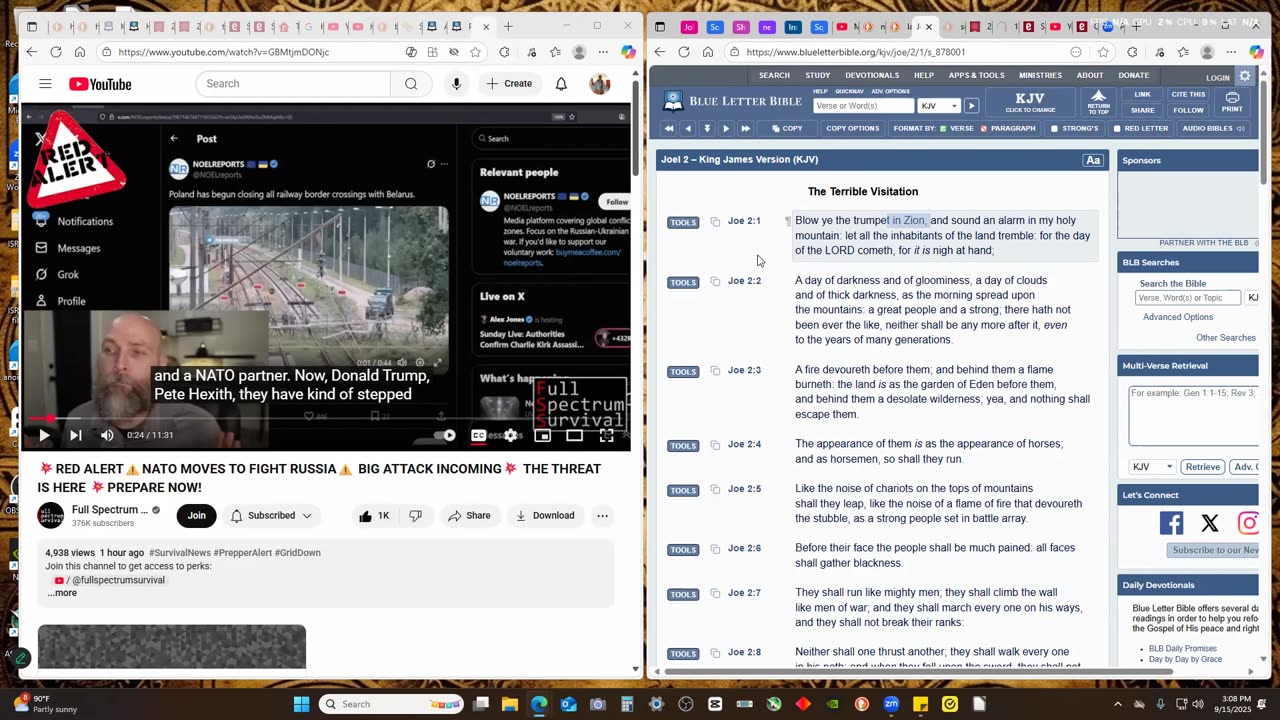
Task: Share the YouTube video
Action: click(x=469, y=516)
